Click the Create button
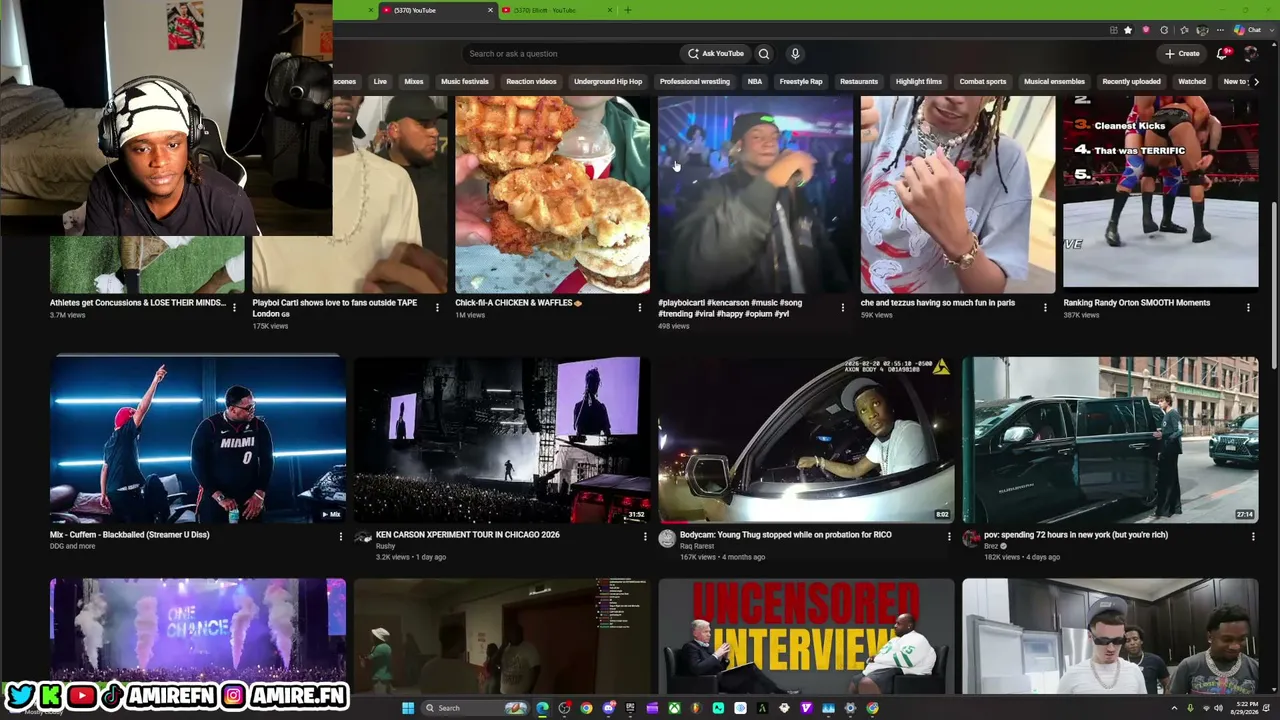The image size is (1280, 720). click(1182, 54)
